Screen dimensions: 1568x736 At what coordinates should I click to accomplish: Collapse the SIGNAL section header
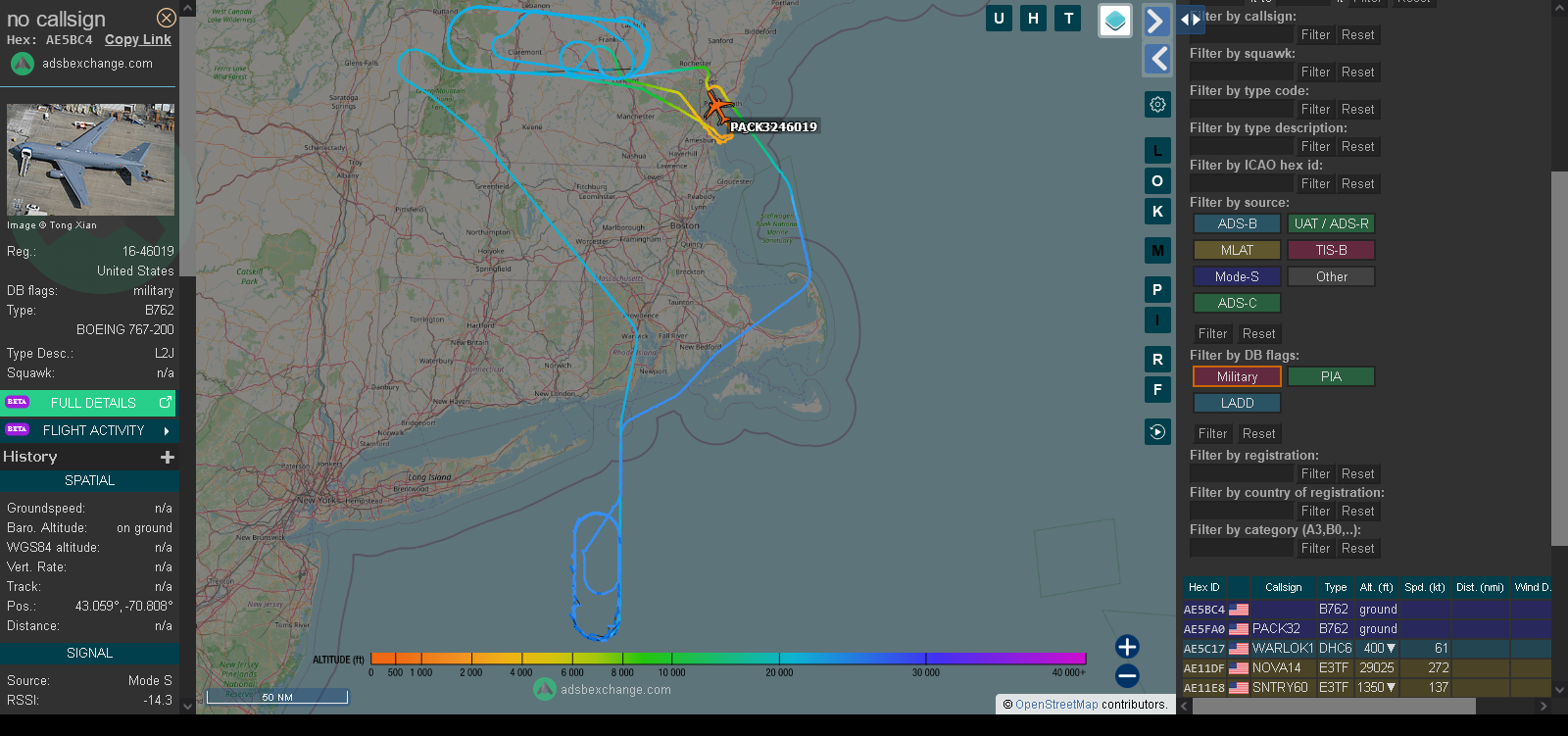[x=89, y=654]
